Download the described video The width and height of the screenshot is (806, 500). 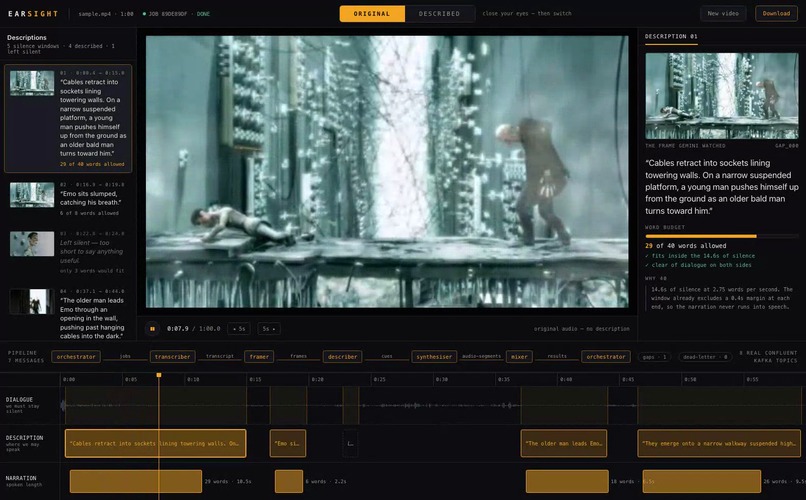click(x=776, y=13)
